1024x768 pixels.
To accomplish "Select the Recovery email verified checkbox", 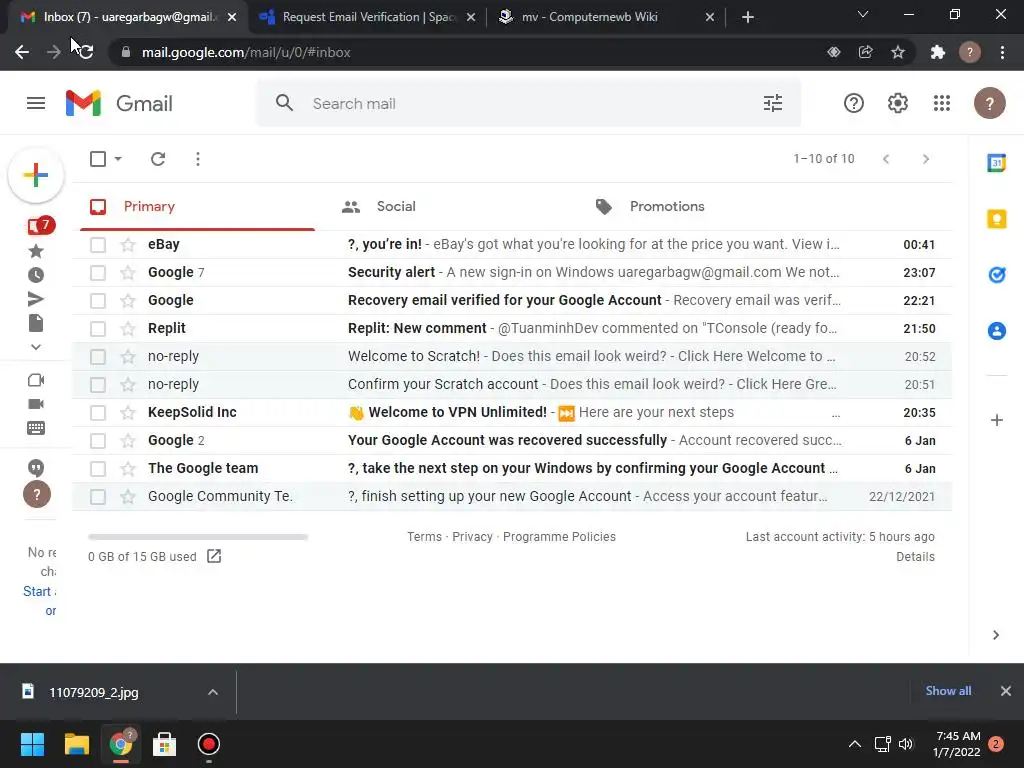I will (x=98, y=300).
